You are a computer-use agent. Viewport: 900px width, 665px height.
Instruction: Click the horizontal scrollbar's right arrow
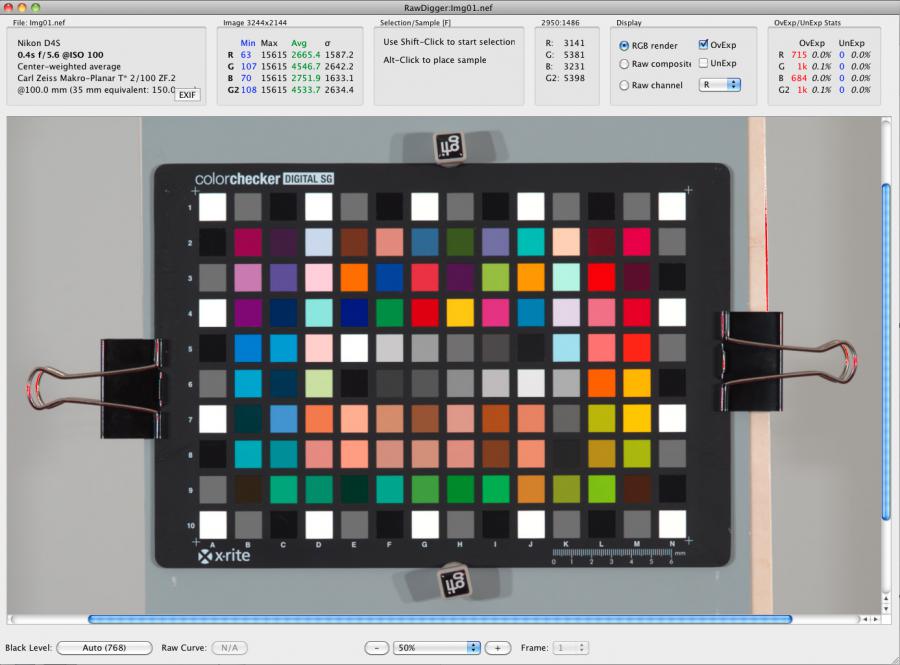point(875,620)
